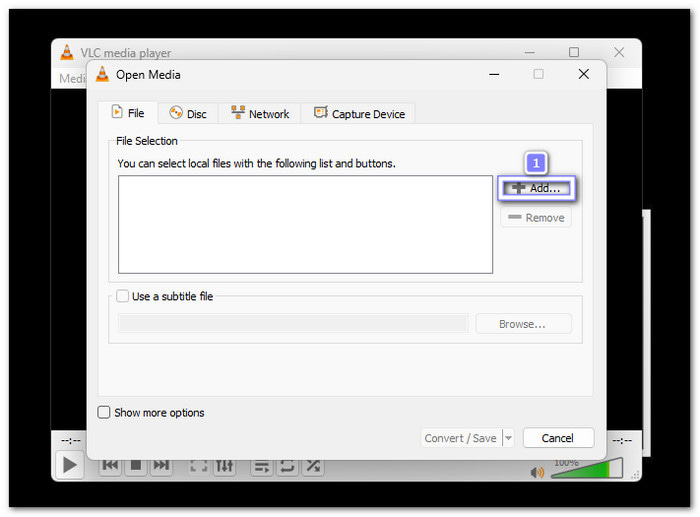Minimize the Open Media dialog

(x=494, y=74)
